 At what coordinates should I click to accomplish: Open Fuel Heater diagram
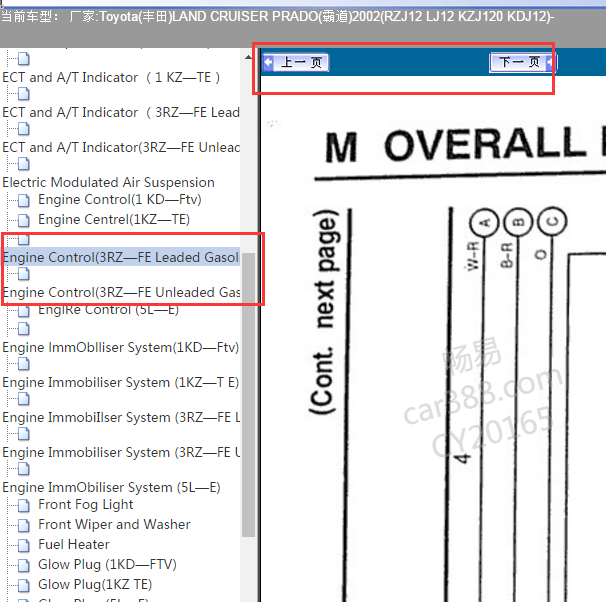pos(74,545)
